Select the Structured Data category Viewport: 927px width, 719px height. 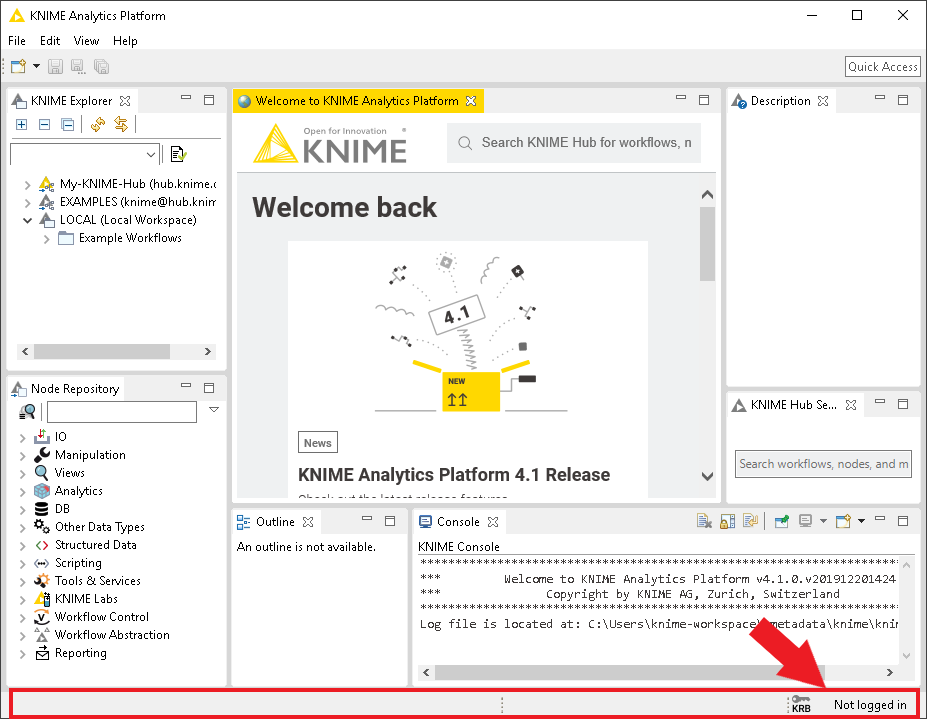pos(95,545)
